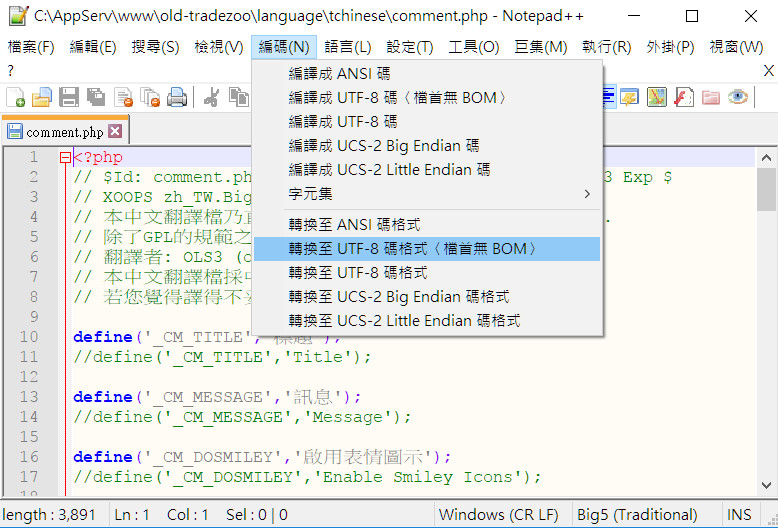This screenshot has width=778, height=528.
Task: Click the length : 3,891 status field
Action: (49, 515)
